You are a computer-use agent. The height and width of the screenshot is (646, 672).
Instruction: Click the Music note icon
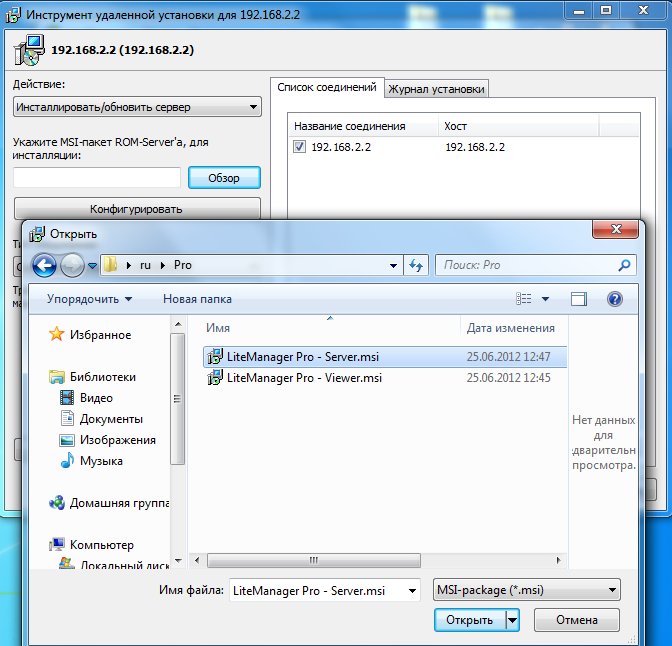[x=67, y=460]
